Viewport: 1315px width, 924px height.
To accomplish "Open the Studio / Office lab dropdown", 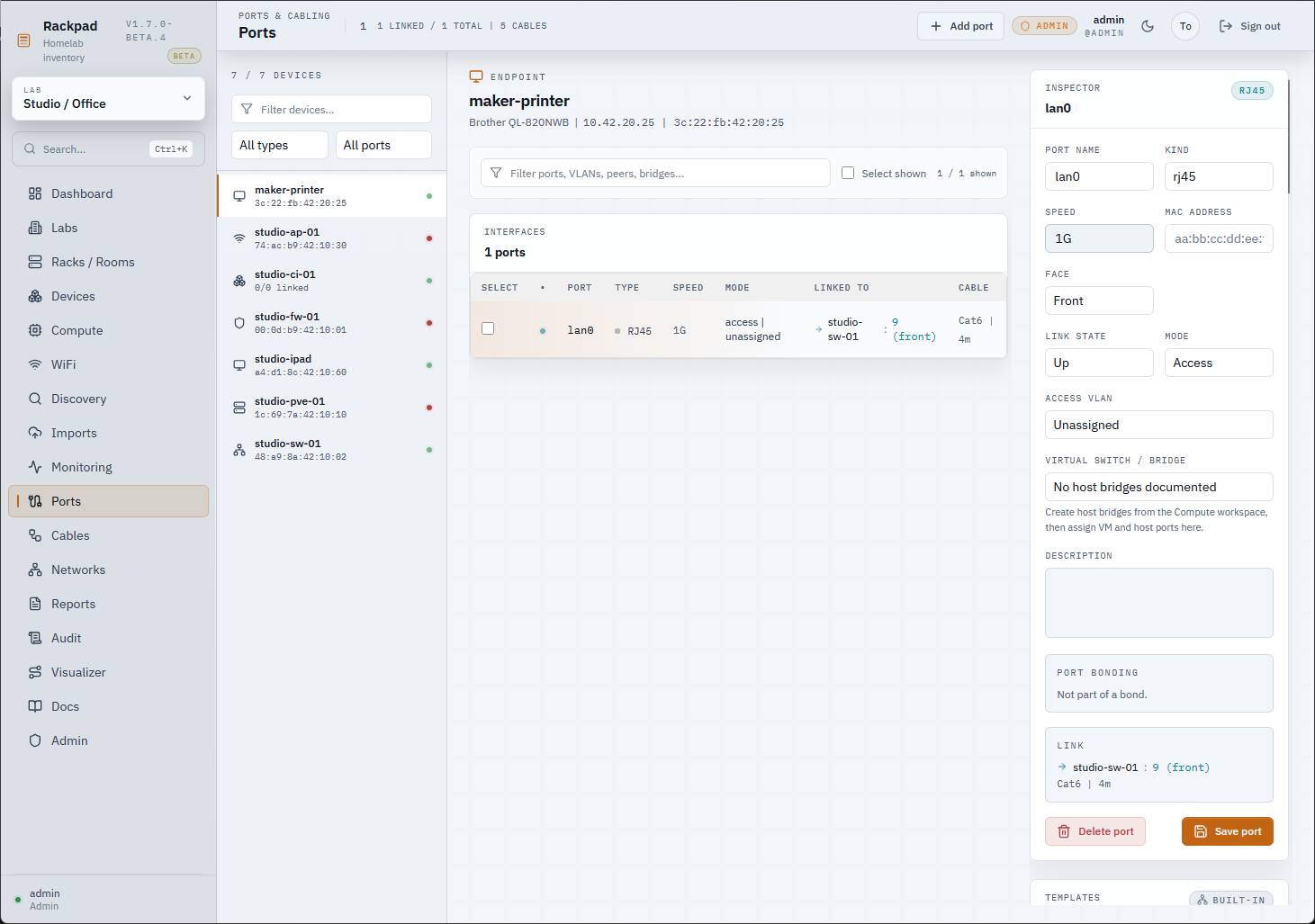I will point(108,98).
